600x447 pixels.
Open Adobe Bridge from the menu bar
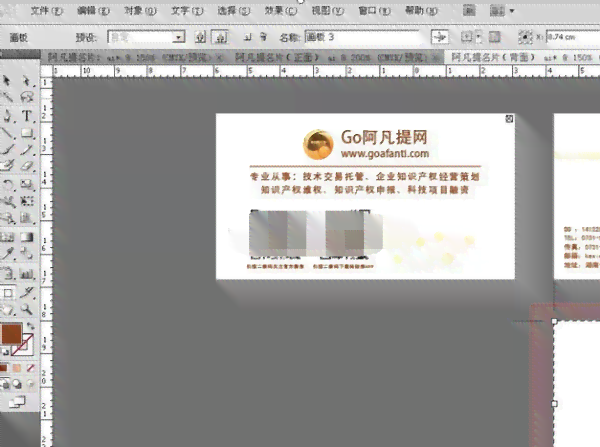[469, 11]
